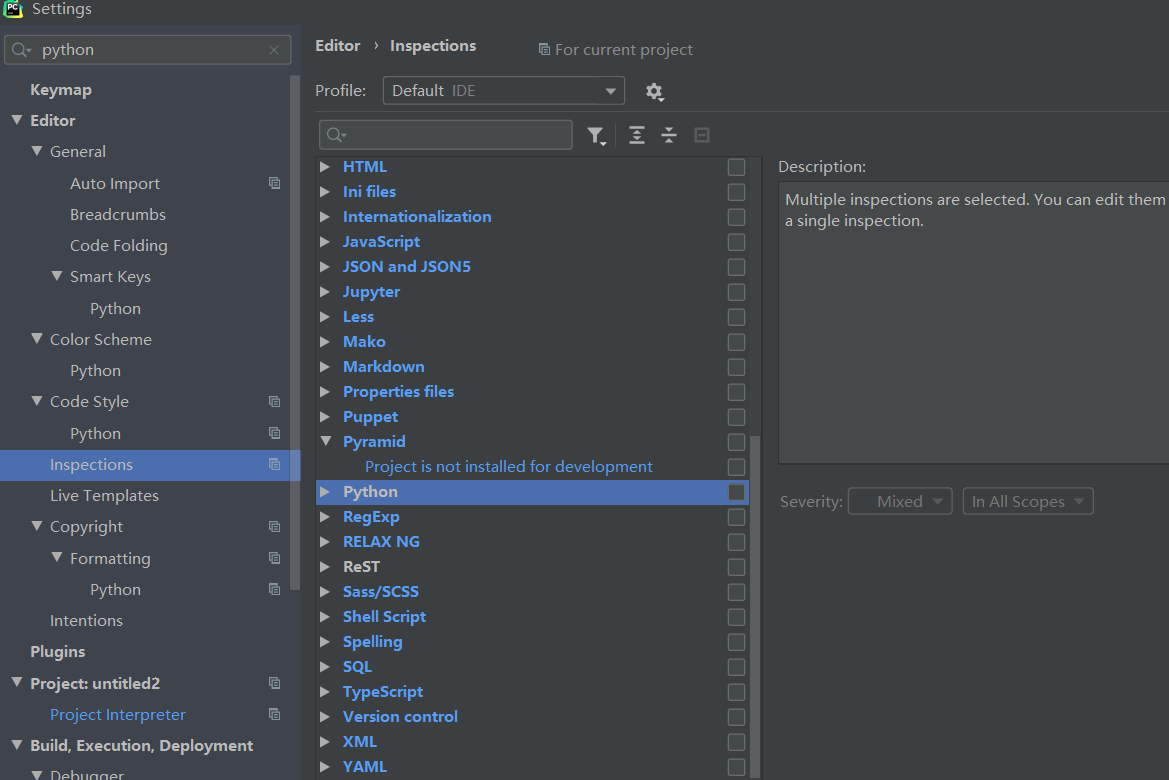
Task: Toggle the JavaScript inspections checkbox
Action: pos(736,242)
